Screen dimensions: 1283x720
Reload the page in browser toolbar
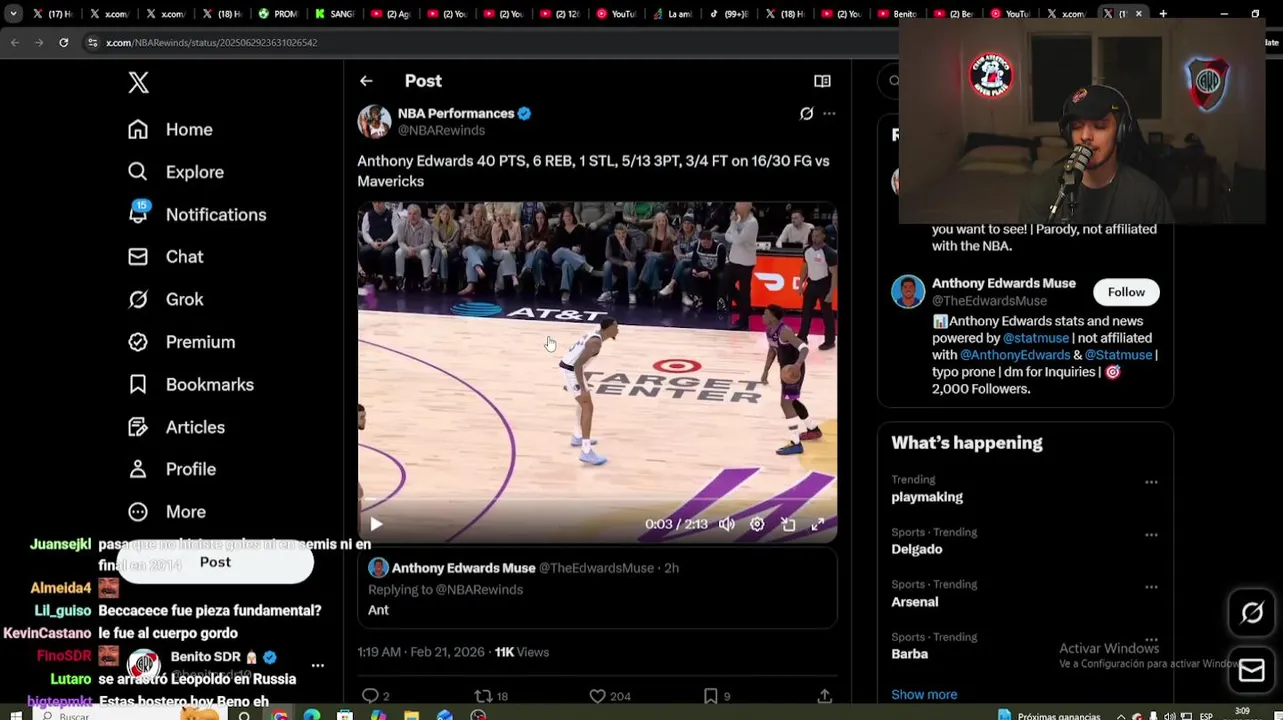[63, 43]
